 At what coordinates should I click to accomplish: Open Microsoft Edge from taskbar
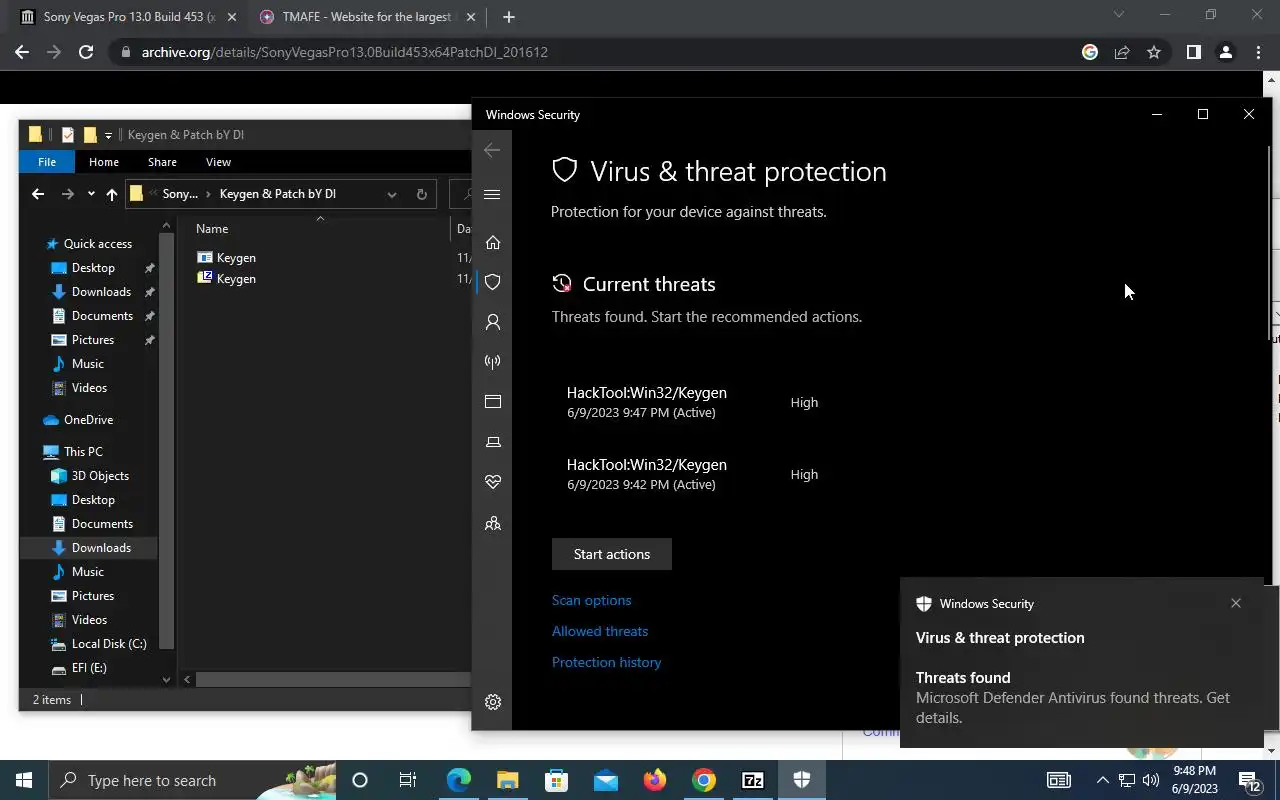point(458,780)
